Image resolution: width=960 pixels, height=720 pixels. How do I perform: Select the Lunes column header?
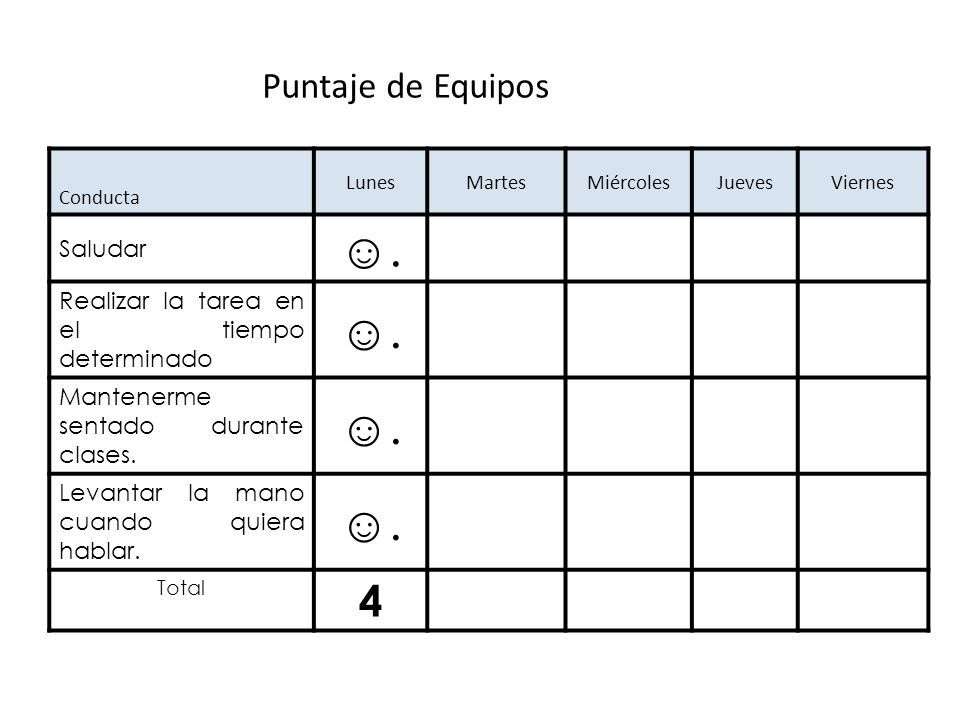tap(370, 182)
